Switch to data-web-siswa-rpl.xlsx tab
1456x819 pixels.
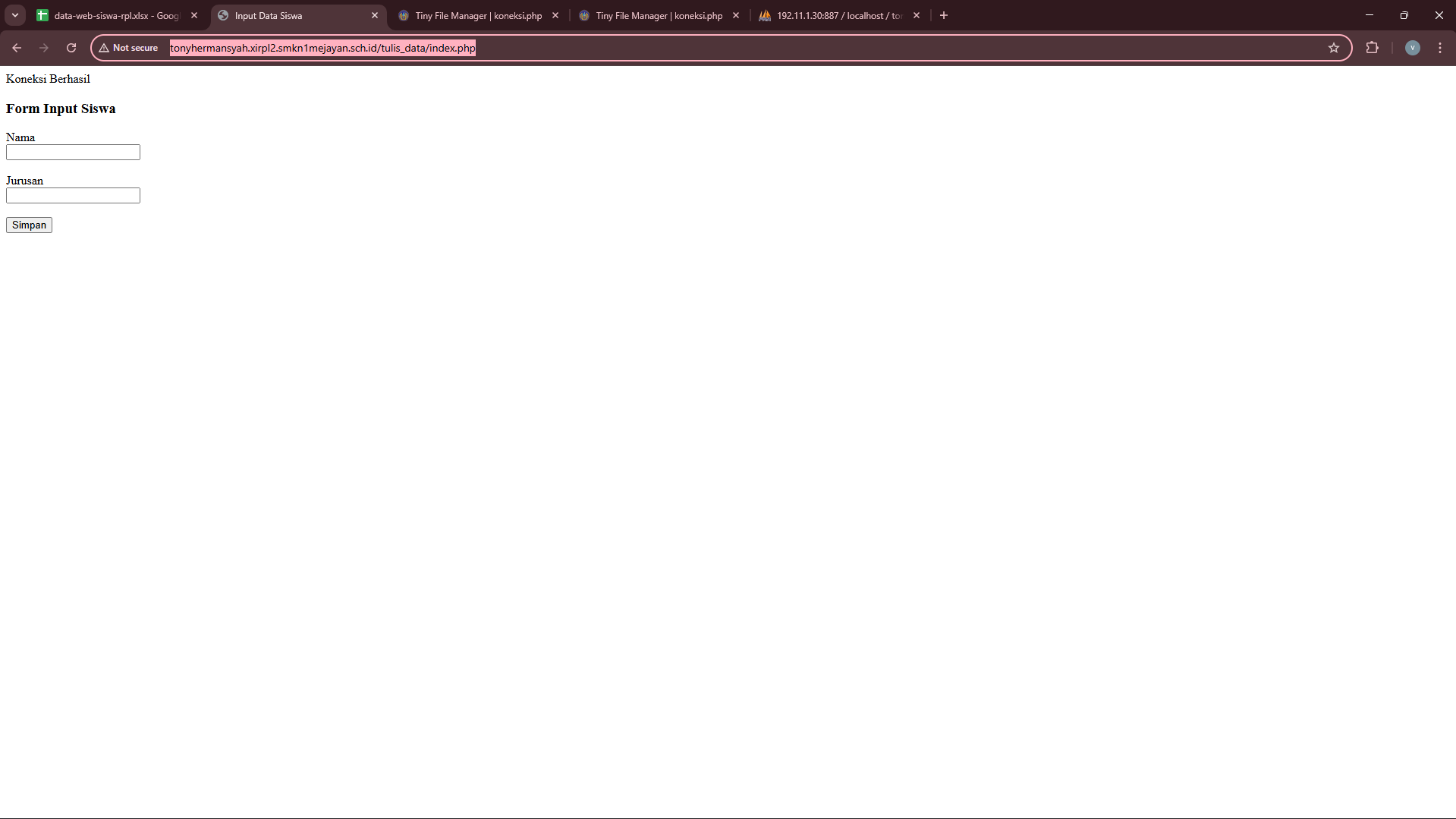[x=114, y=15]
